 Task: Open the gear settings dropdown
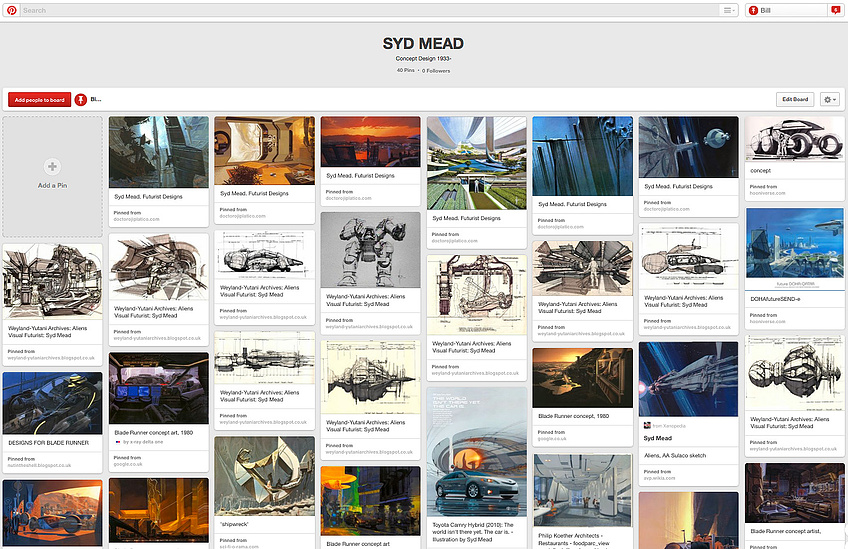pyautogui.click(x=830, y=100)
